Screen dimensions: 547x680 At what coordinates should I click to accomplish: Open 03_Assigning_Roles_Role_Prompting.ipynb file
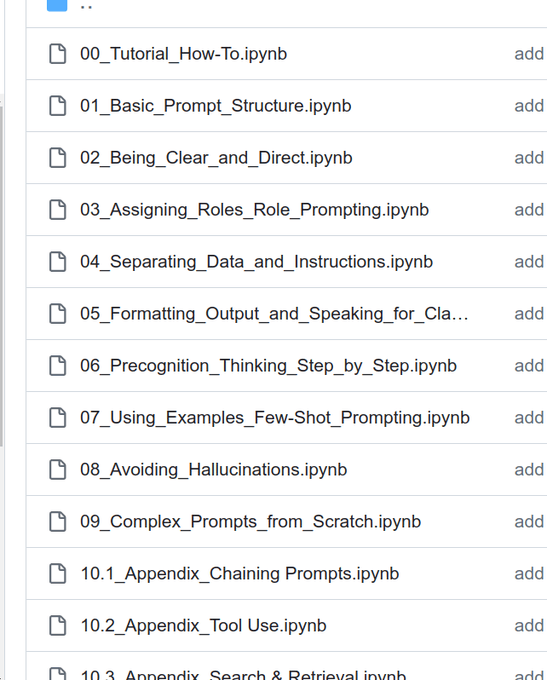click(254, 210)
